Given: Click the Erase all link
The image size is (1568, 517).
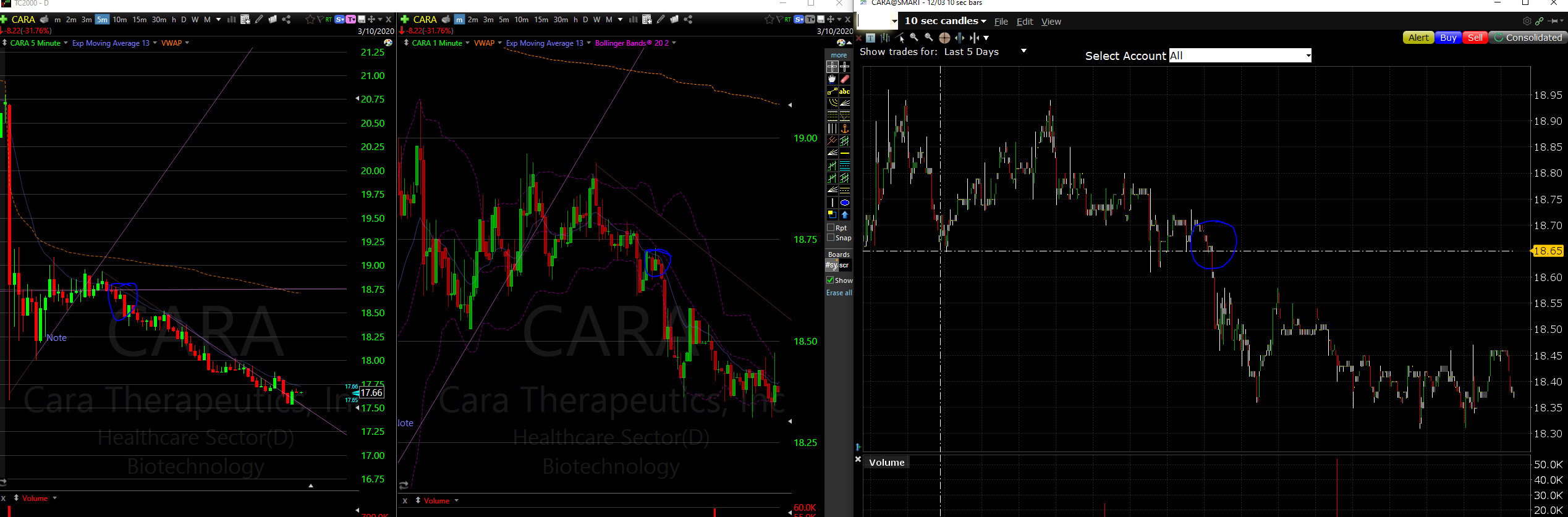Looking at the screenshot, I should [x=839, y=293].
